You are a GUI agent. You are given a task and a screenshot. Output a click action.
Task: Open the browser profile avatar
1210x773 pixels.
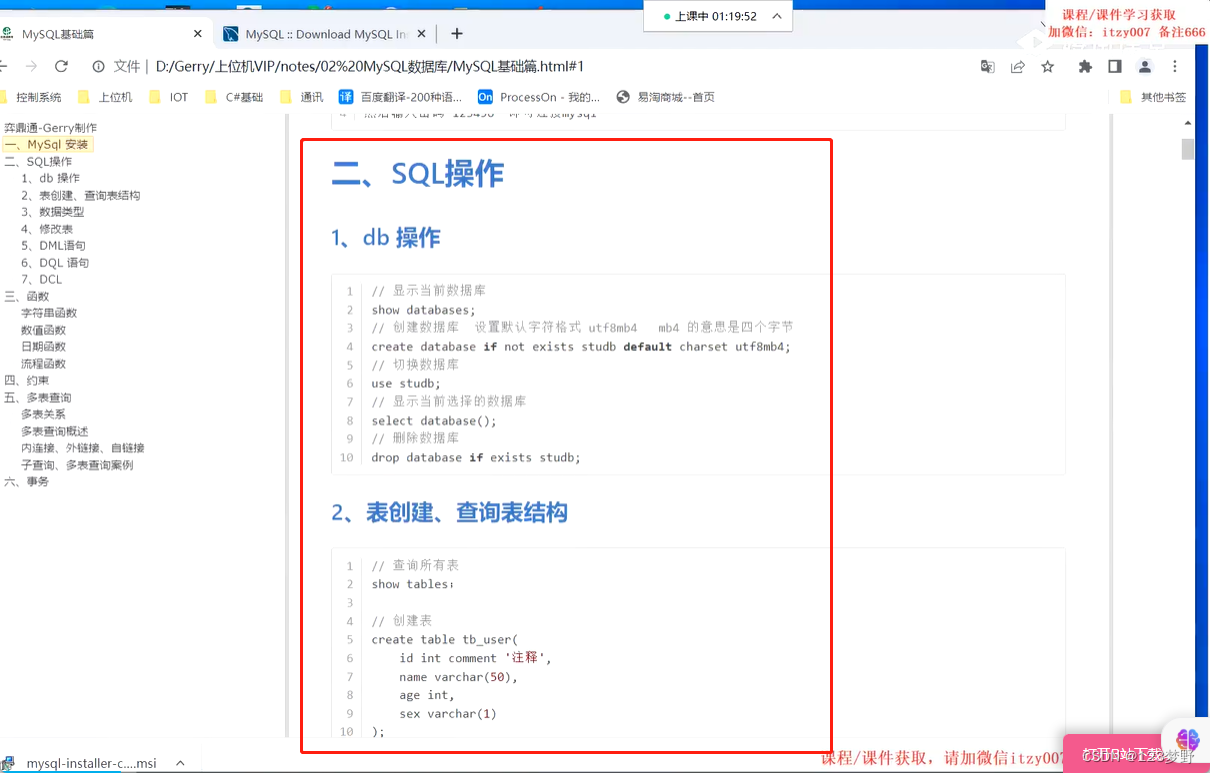1143,66
